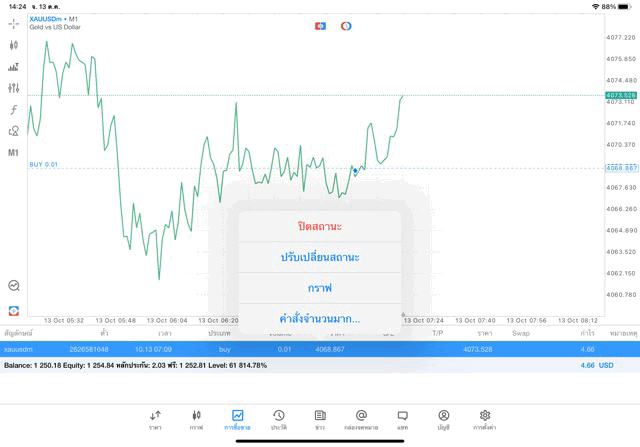Select the crosshair cursor tool
Screen dimensions: 640x447
pos(14,23)
